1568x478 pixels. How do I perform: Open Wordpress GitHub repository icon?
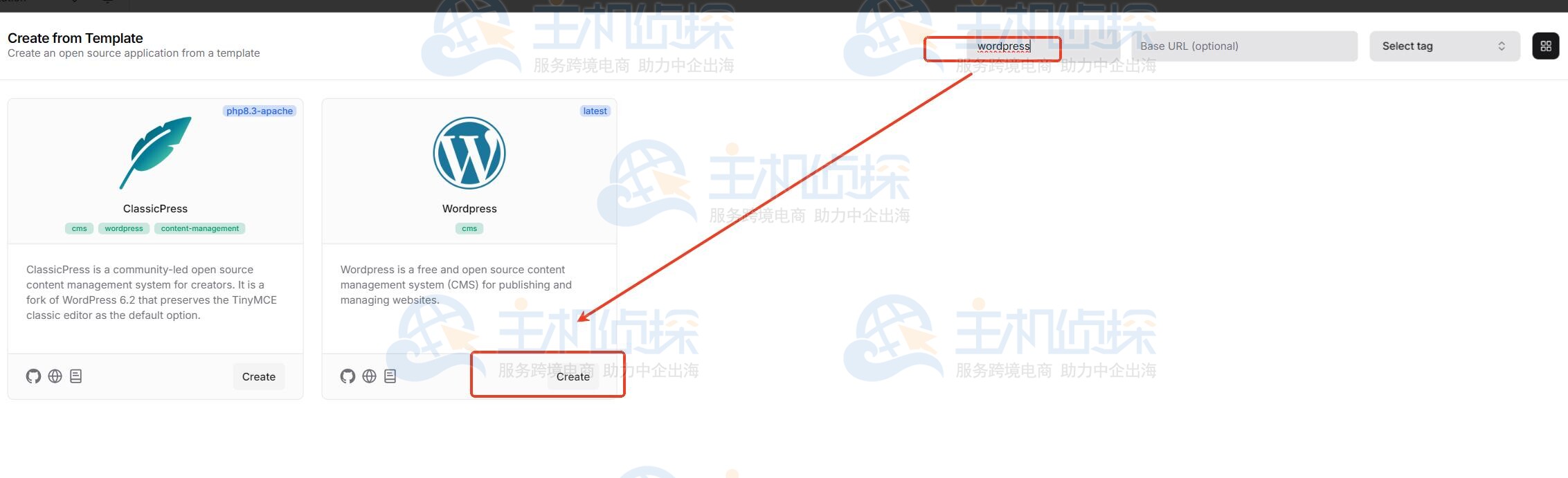[348, 376]
